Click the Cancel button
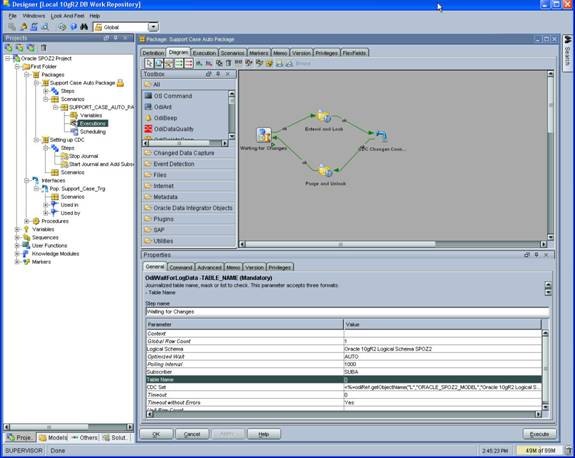 tap(192, 434)
